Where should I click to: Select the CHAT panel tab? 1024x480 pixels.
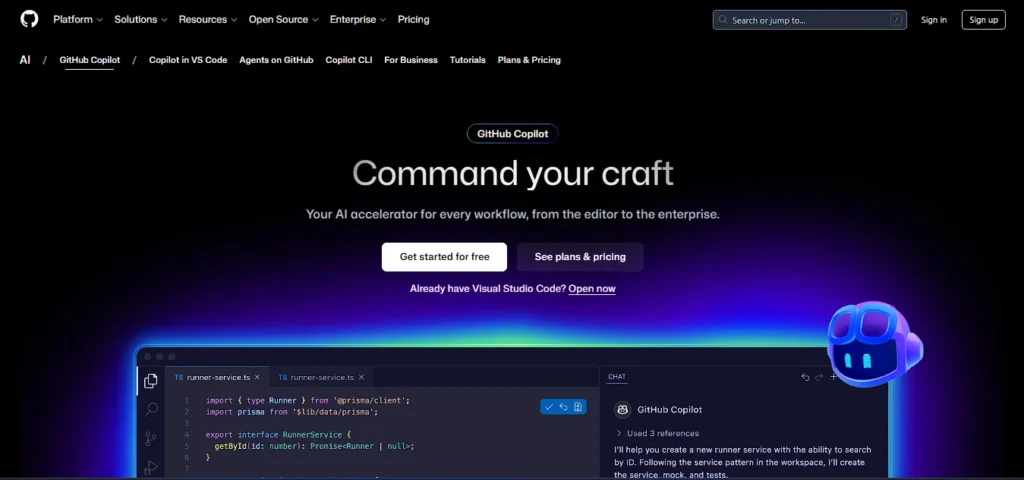[x=617, y=377]
